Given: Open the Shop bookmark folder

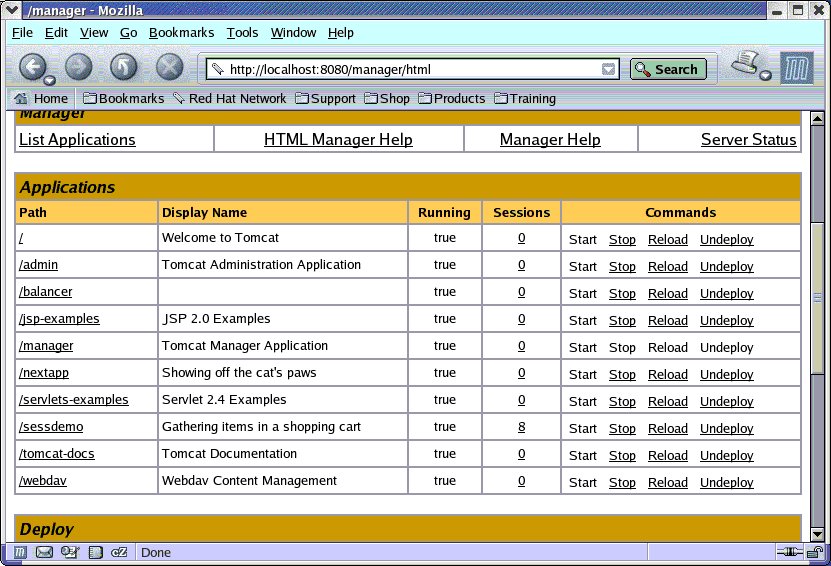Looking at the screenshot, I should point(387,99).
